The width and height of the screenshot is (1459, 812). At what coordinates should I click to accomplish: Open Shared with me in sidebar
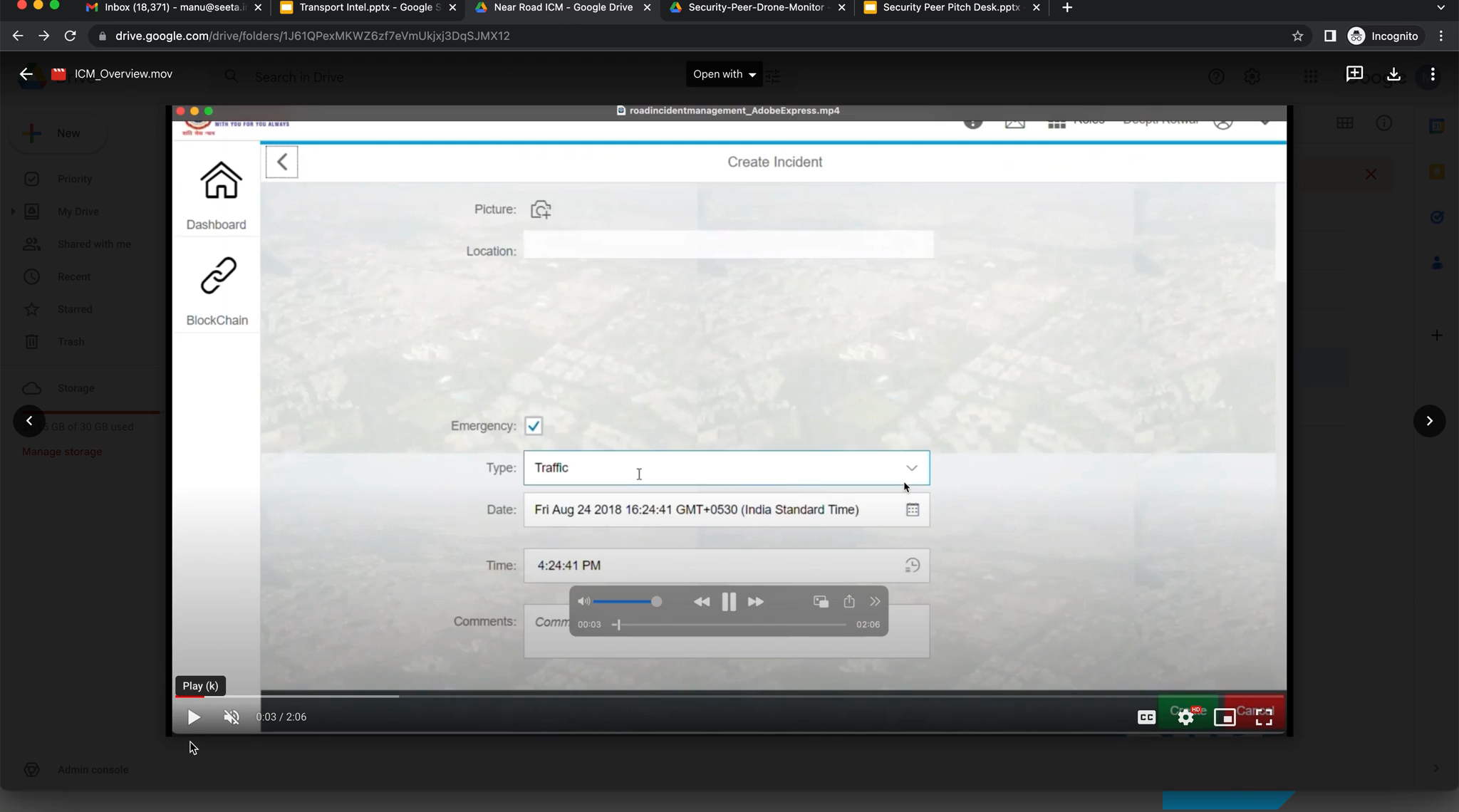(x=94, y=244)
